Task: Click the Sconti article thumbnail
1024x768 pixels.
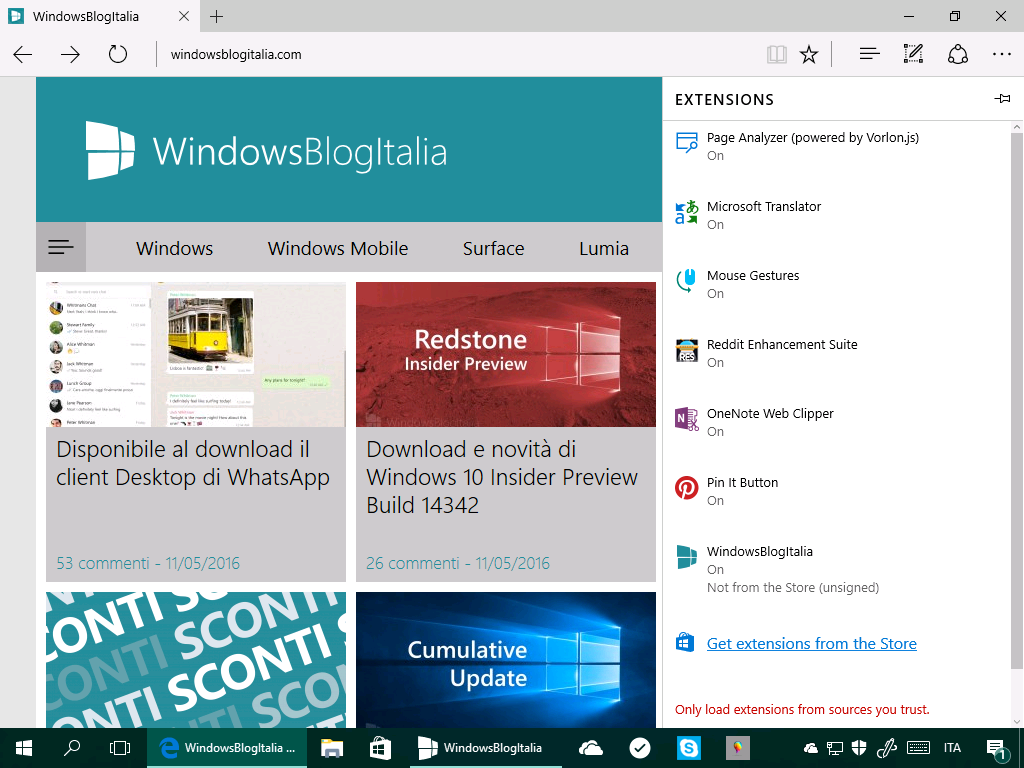Action: 196,660
